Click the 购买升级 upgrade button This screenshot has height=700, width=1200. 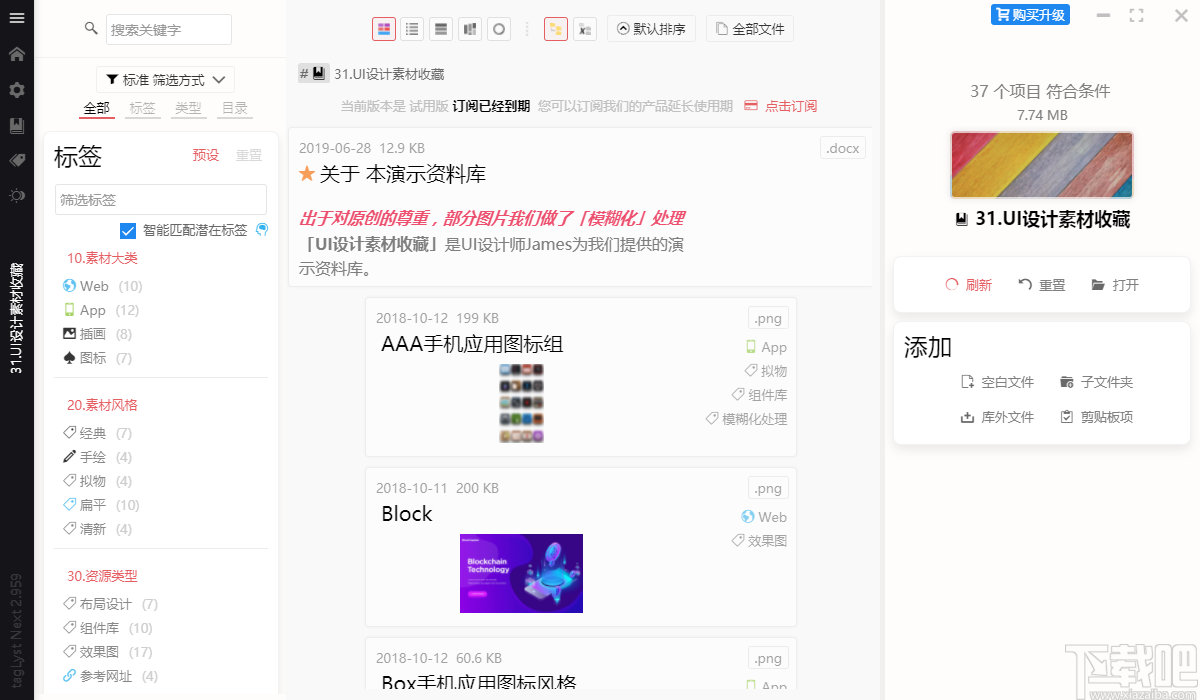pyautogui.click(x=1029, y=14)
